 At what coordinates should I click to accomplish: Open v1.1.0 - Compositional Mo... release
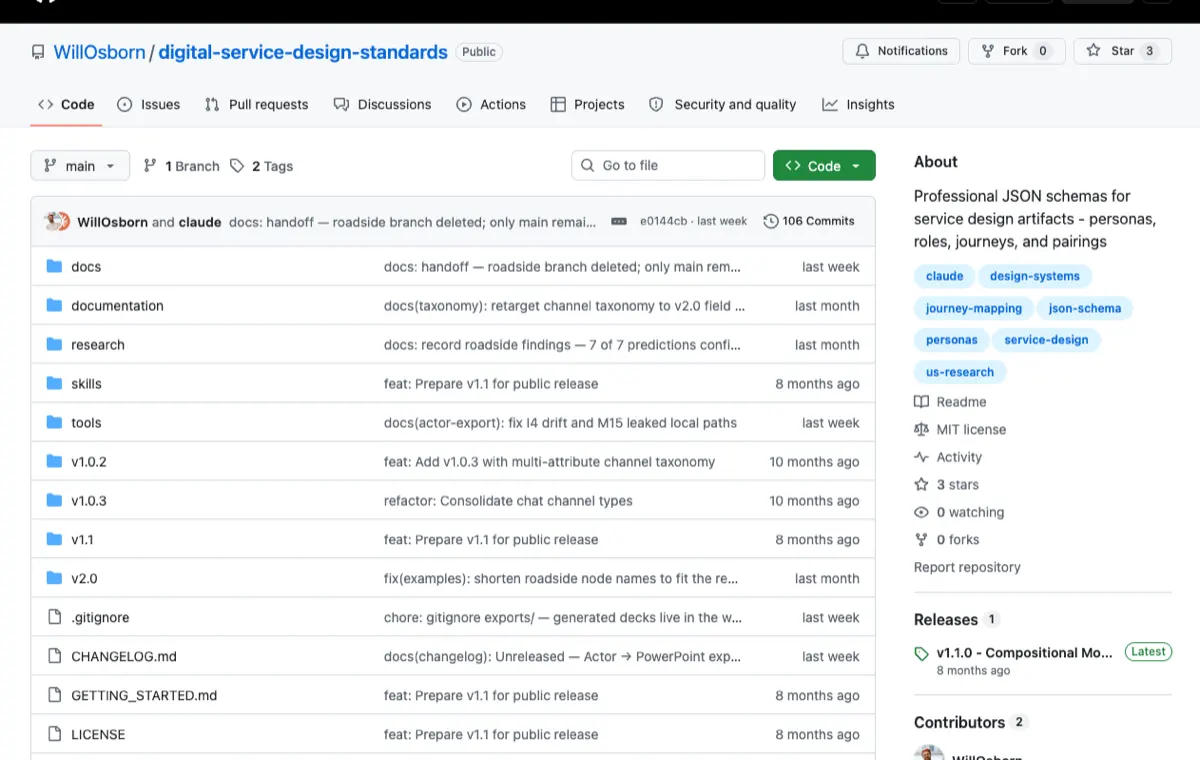click(1024, 653)
